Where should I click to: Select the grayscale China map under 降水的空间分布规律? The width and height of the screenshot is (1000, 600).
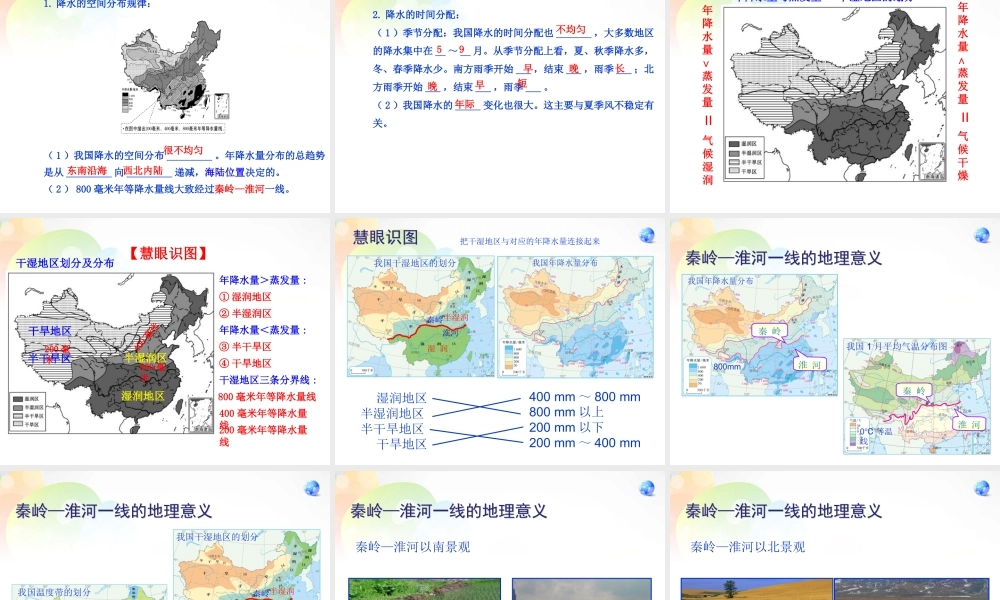(174, 77)
